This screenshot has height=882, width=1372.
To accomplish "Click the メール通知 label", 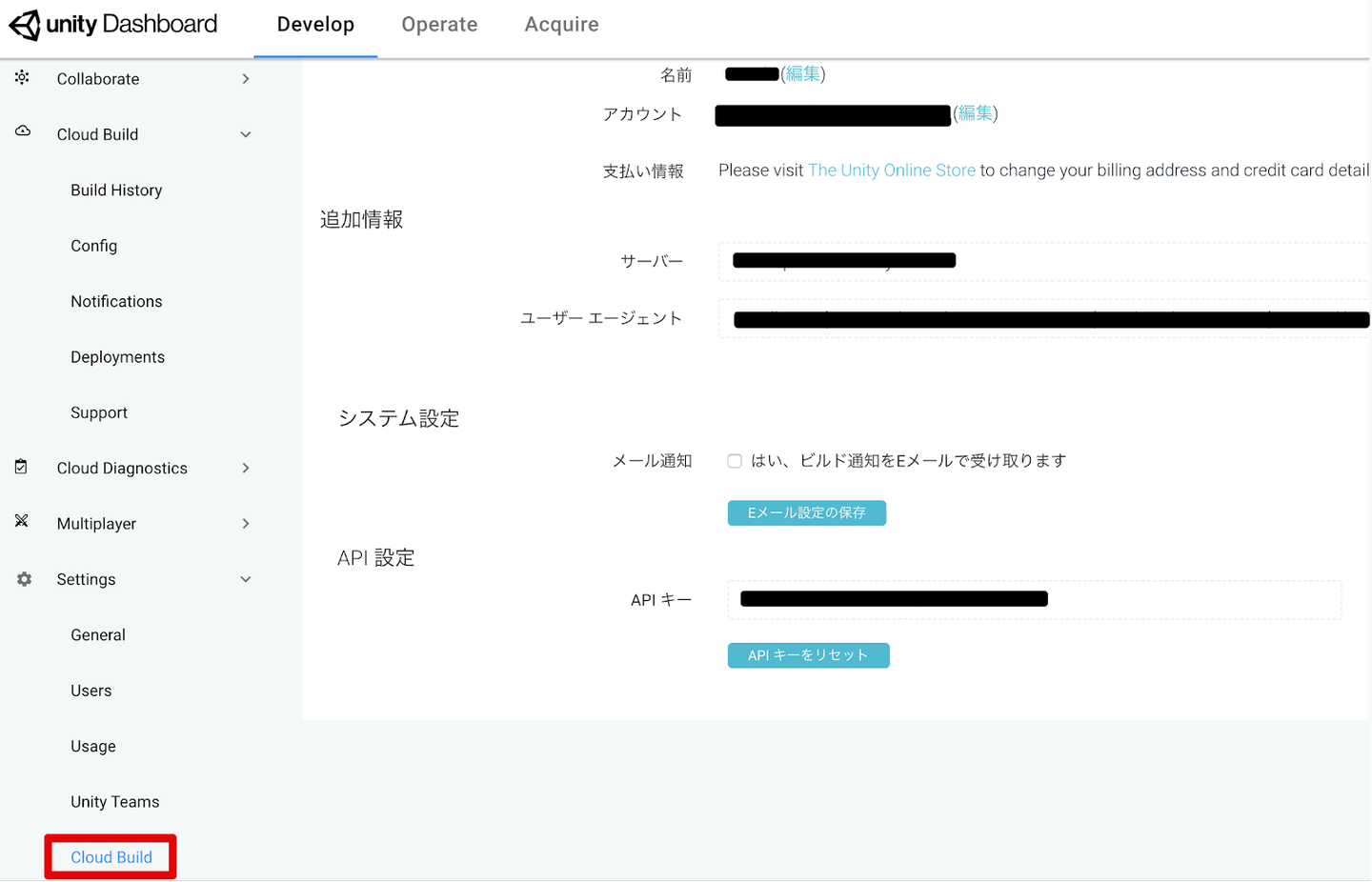I will [652, 461].
